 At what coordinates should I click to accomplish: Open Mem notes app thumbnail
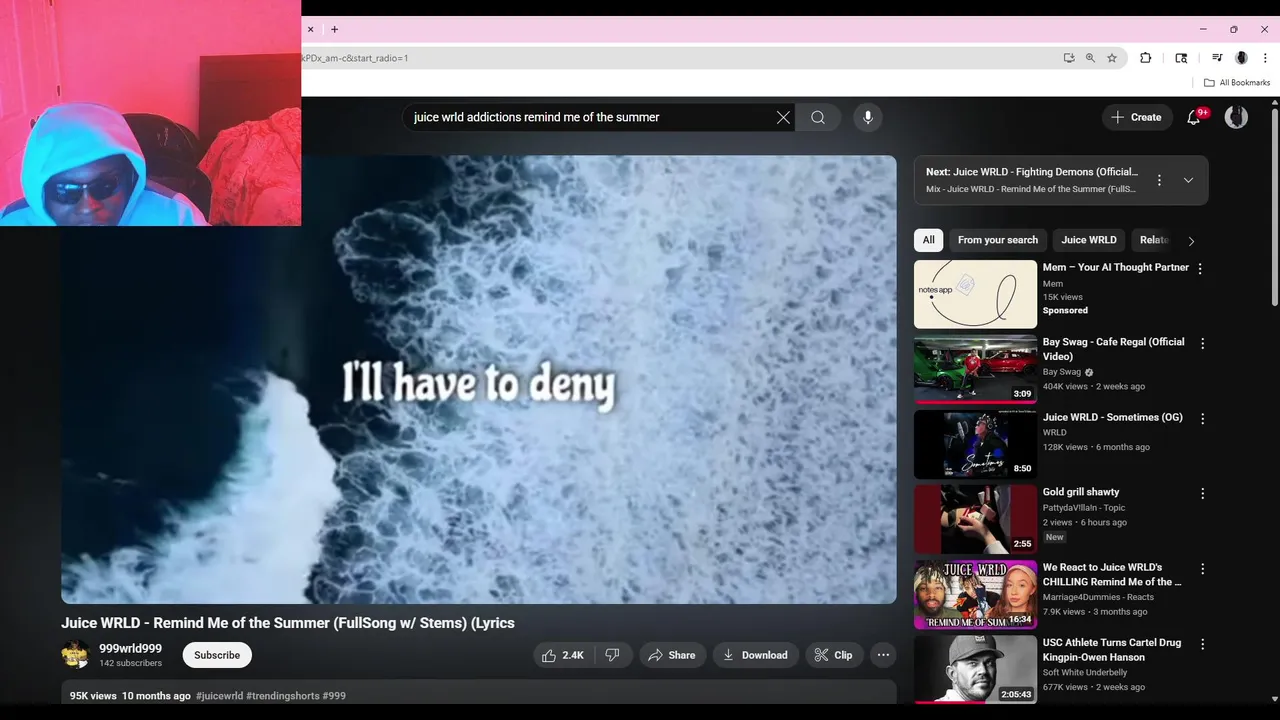pyautogui.click(x=975, y=294)
